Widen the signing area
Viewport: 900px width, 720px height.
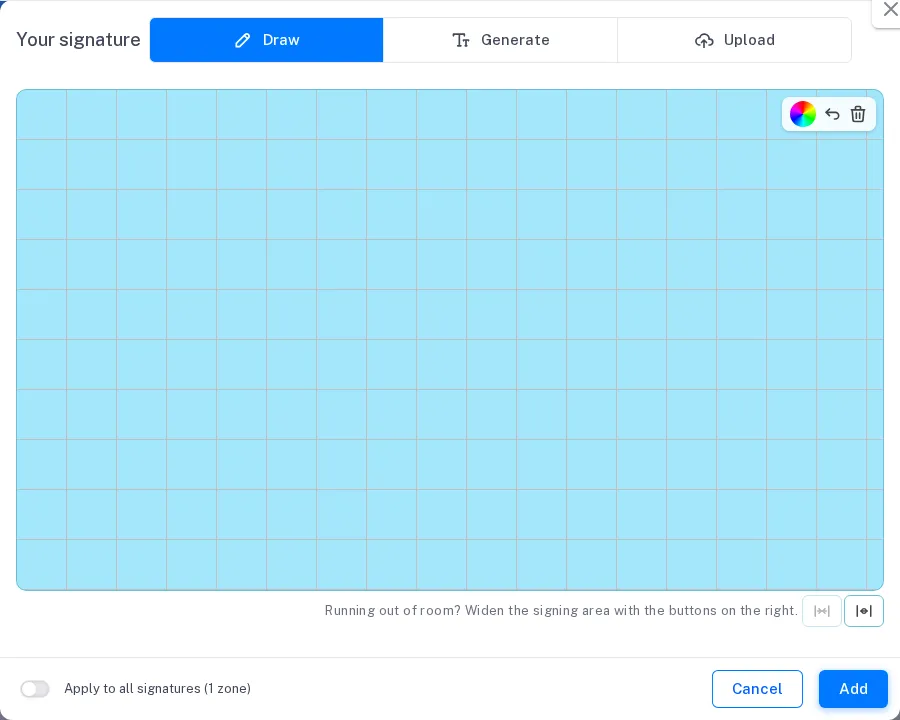pos(864,611)
